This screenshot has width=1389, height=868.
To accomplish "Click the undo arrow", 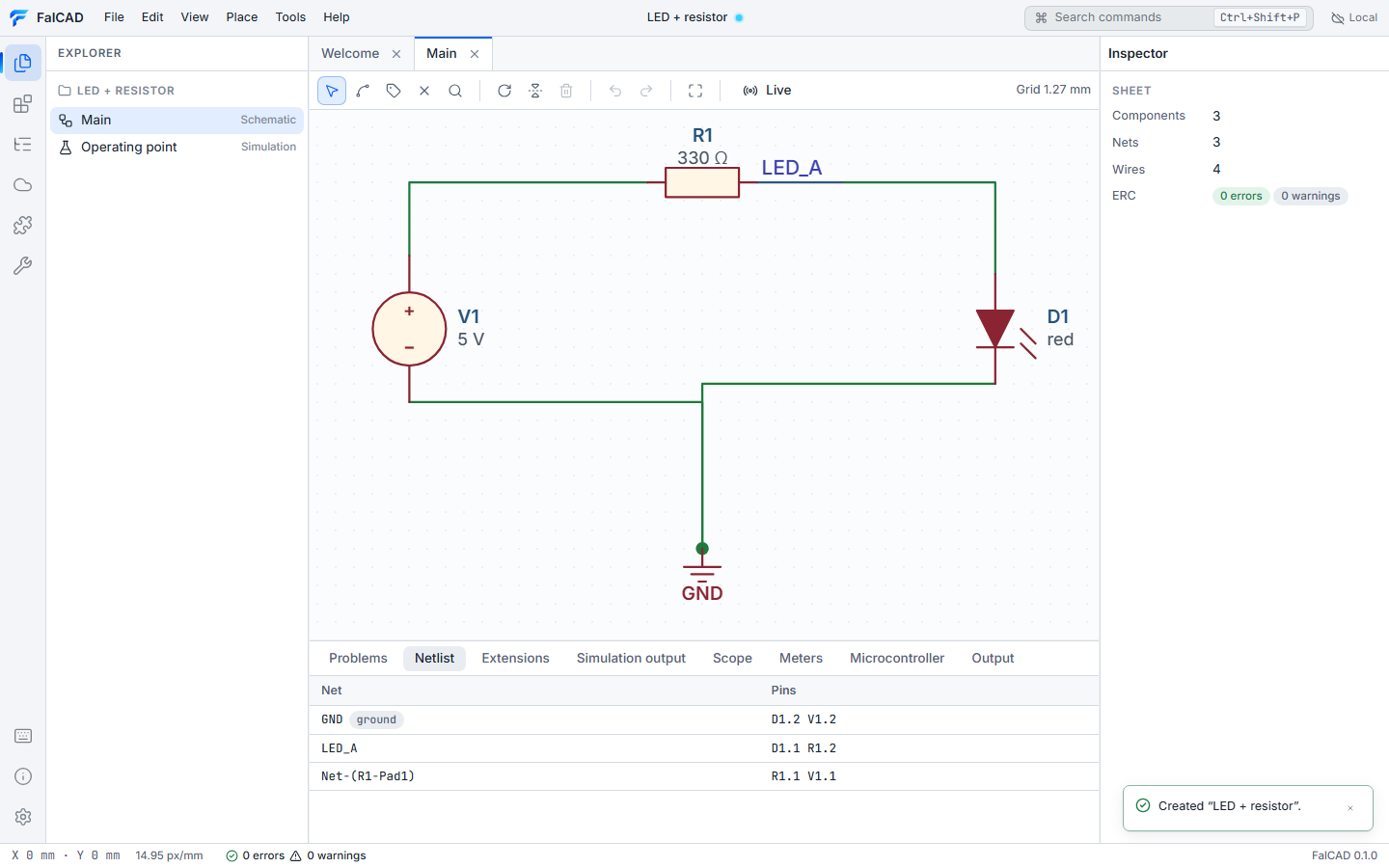I will tap(615, 91).
